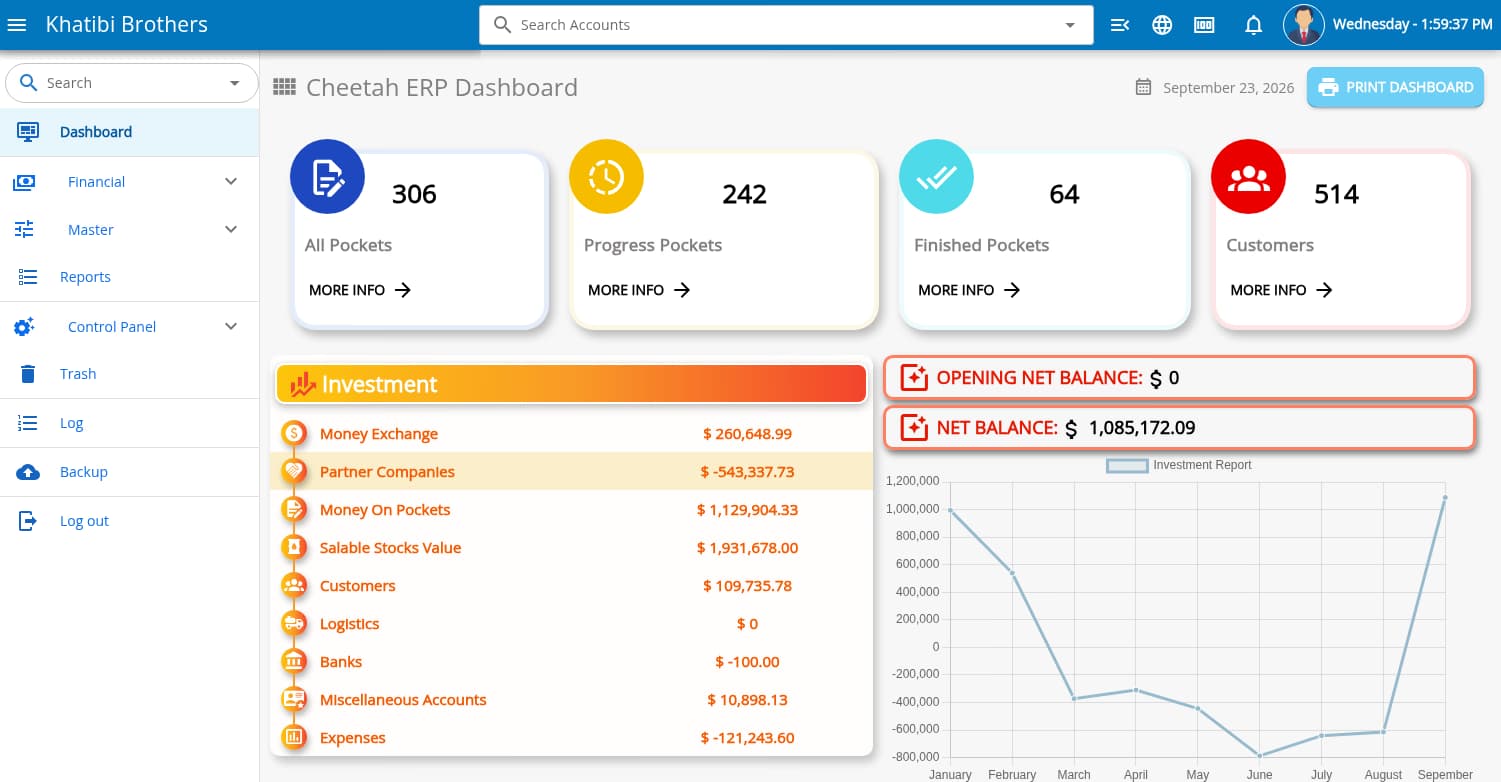Expand the Control Panel submenu
The width and height of the screenshot is (1501, 782).
click(x=231, y=327)
